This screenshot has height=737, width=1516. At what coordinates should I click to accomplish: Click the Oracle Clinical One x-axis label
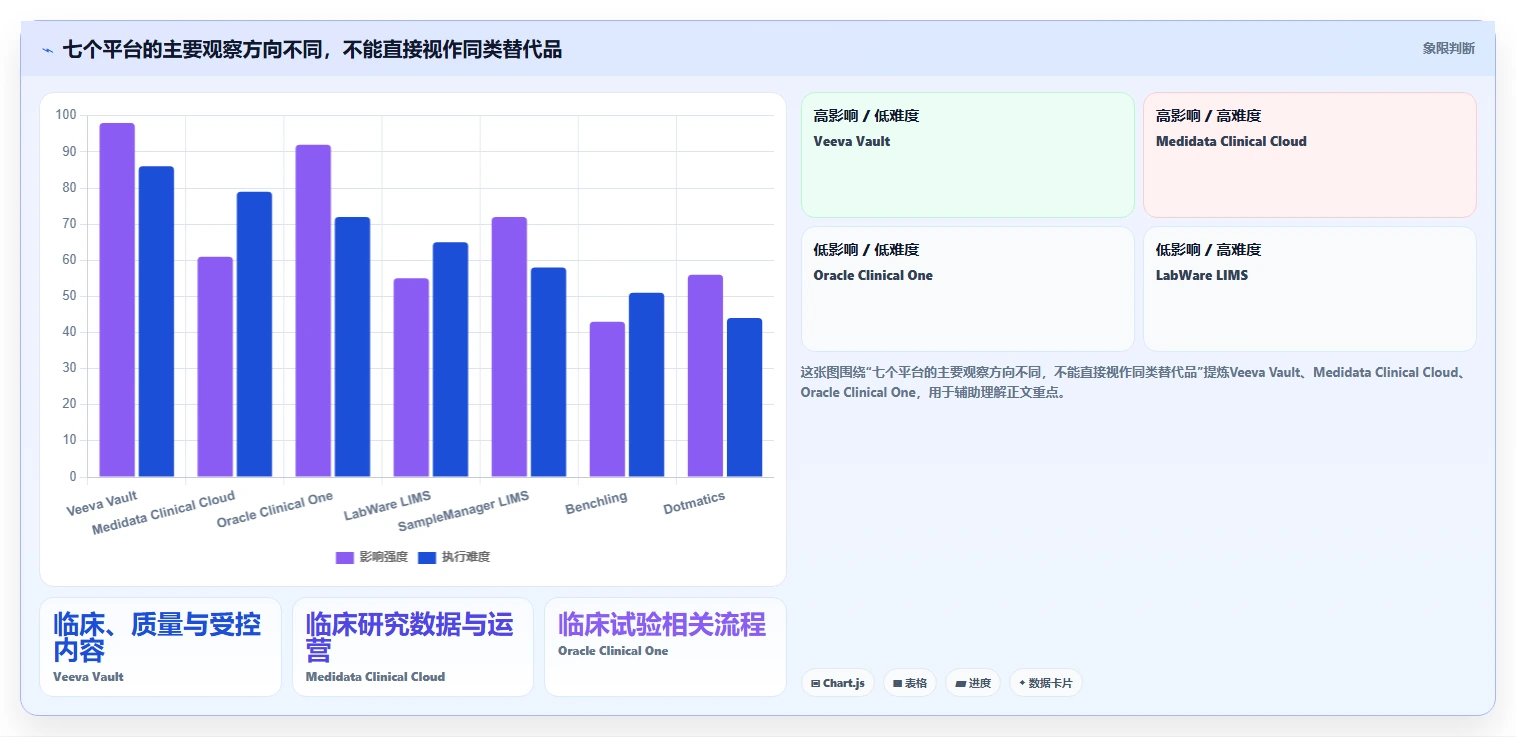click(274, 509)
